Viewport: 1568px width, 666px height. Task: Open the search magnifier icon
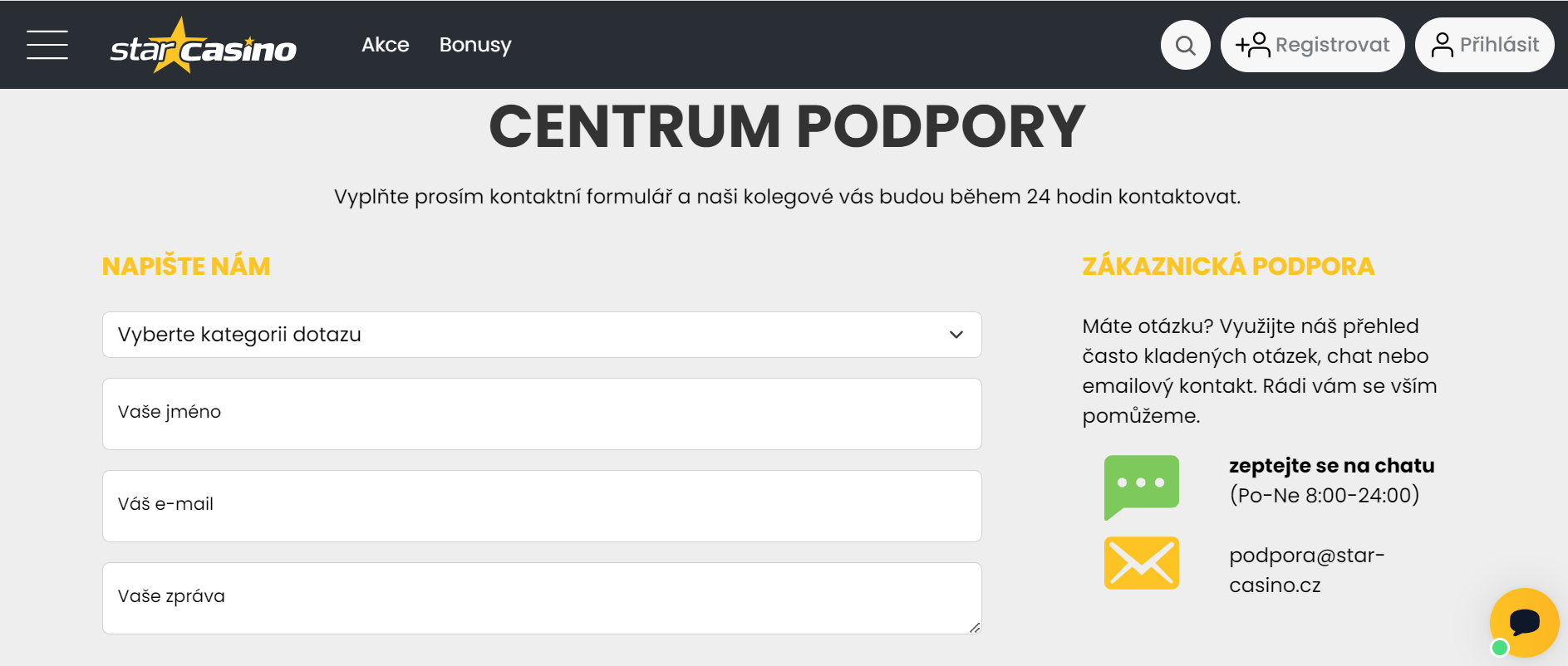click(x=1186, y=45)
